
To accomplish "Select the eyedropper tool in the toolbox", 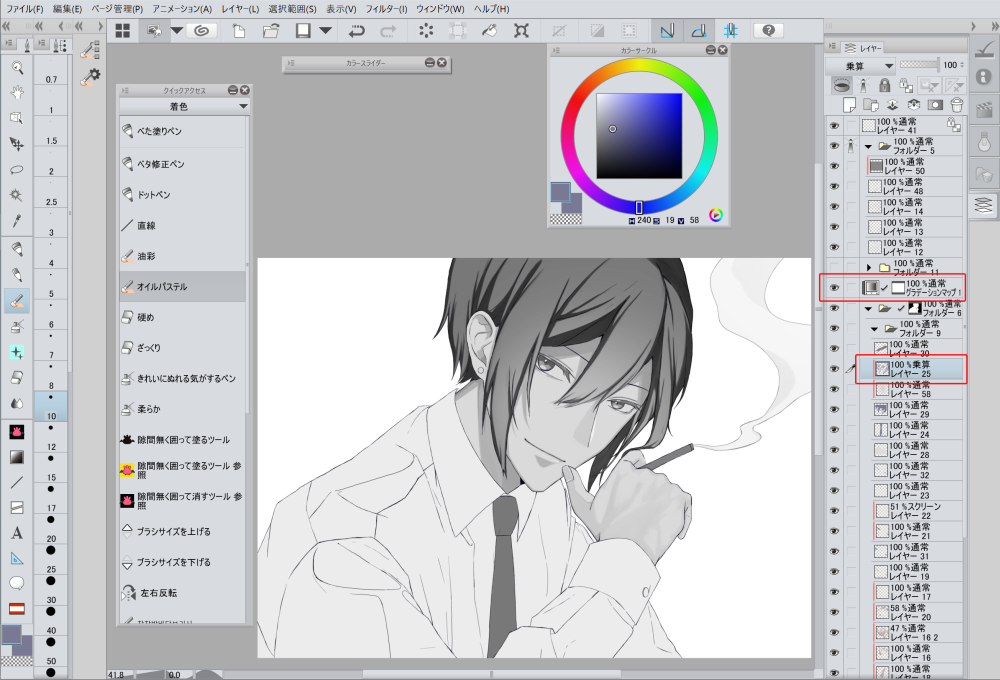I will (16, 221).
